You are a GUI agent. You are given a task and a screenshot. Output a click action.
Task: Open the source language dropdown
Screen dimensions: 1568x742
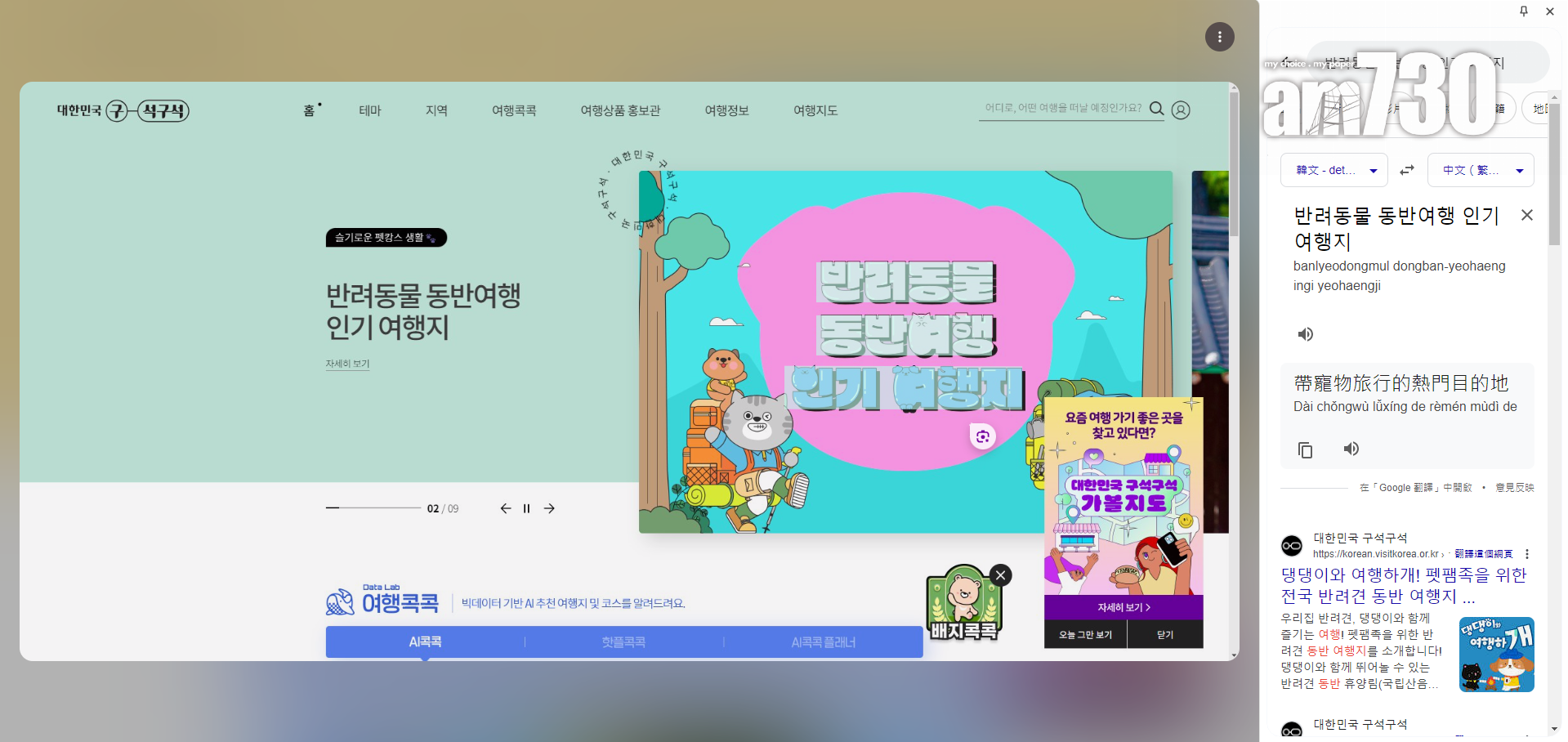[x=1333, y=170]
